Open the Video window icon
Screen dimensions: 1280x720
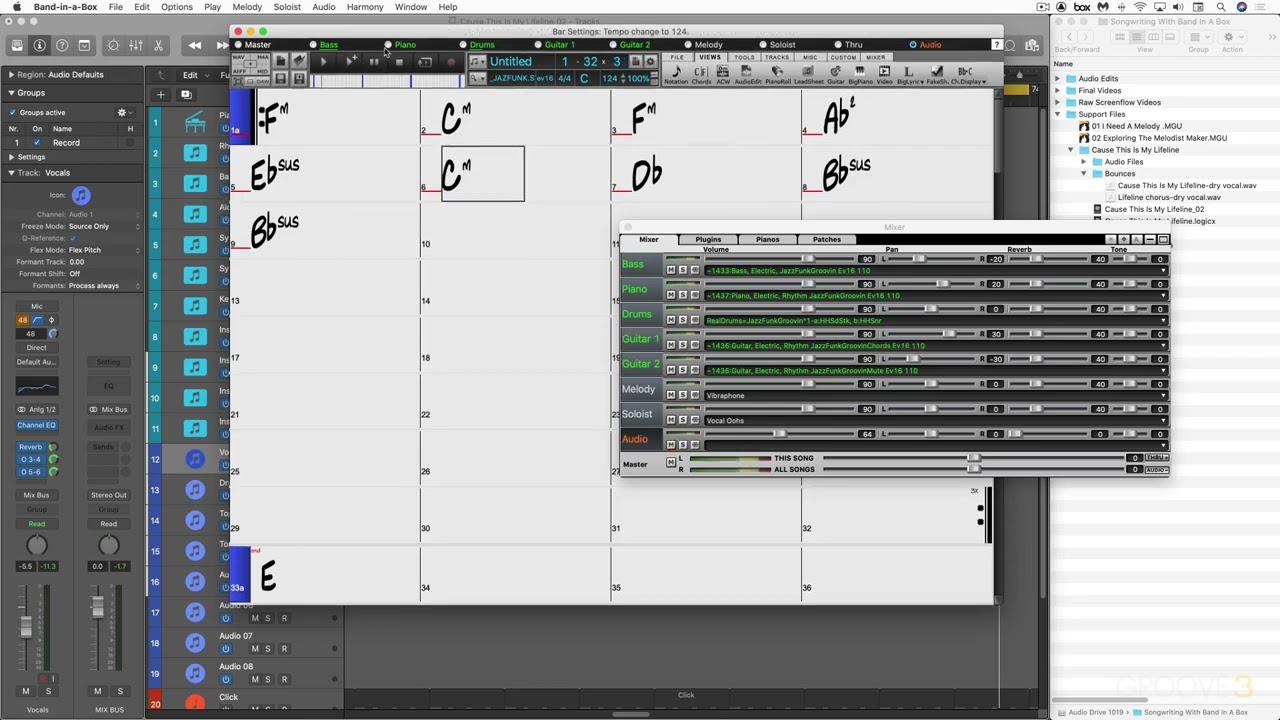(884, 73)
